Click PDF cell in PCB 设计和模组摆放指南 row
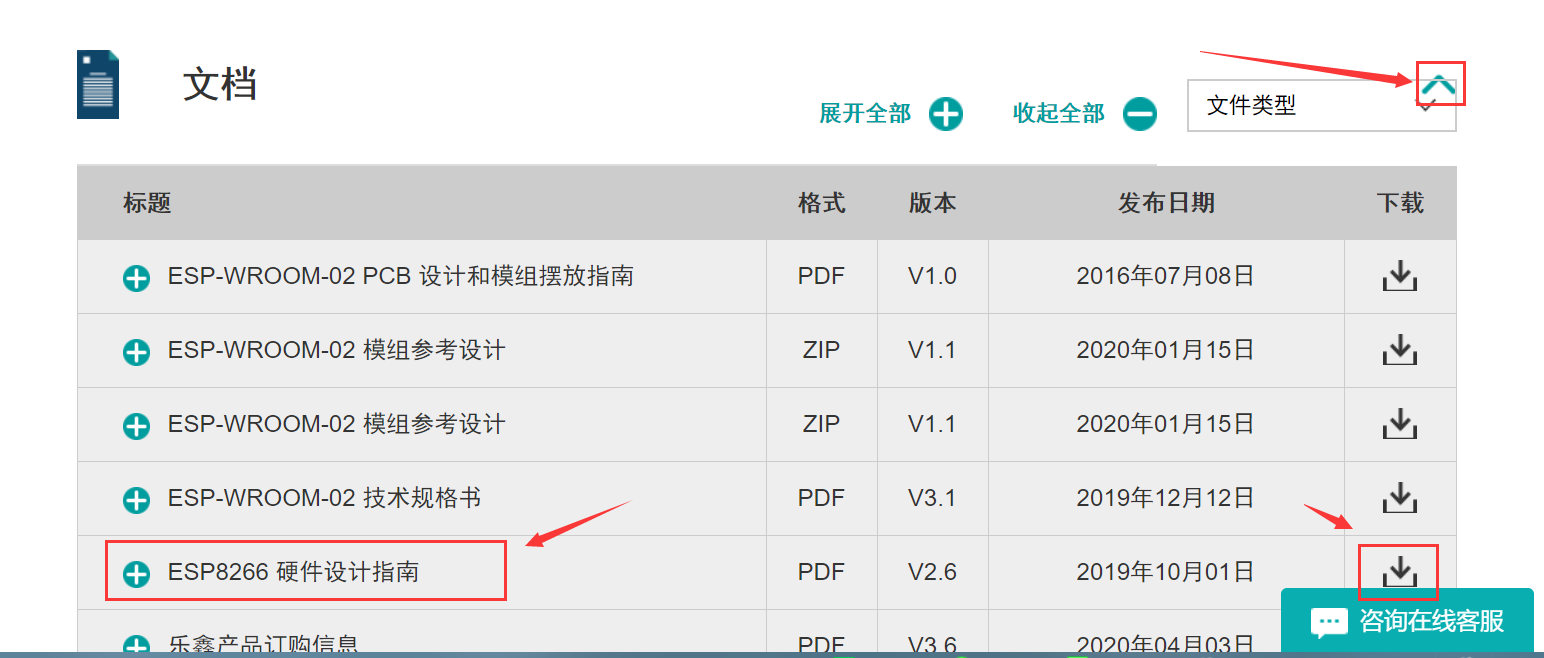The width and height of the screenshot is (1544, 658). coord(821,276)
